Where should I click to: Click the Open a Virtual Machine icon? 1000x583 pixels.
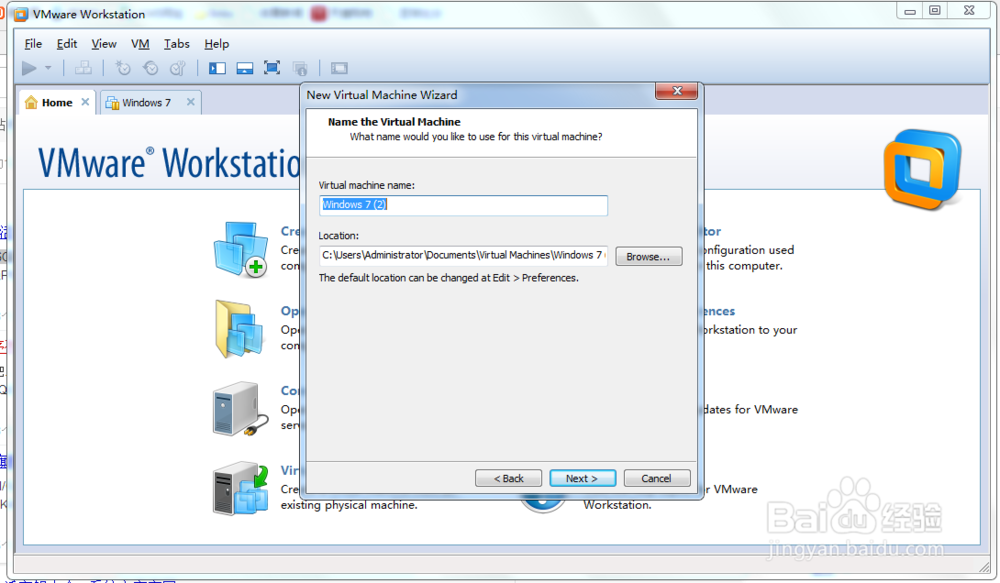pos(240,328)
